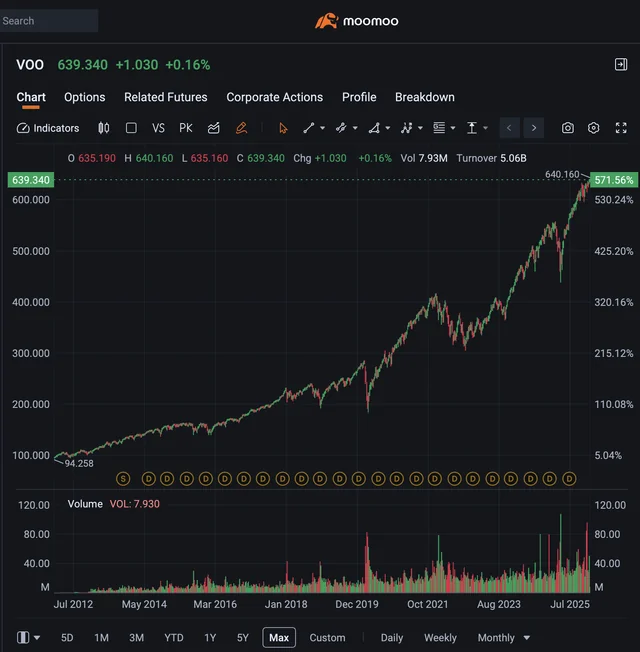Take a chart screenshot with camera icon
This screenshot has height=652, width=640.
568,128
